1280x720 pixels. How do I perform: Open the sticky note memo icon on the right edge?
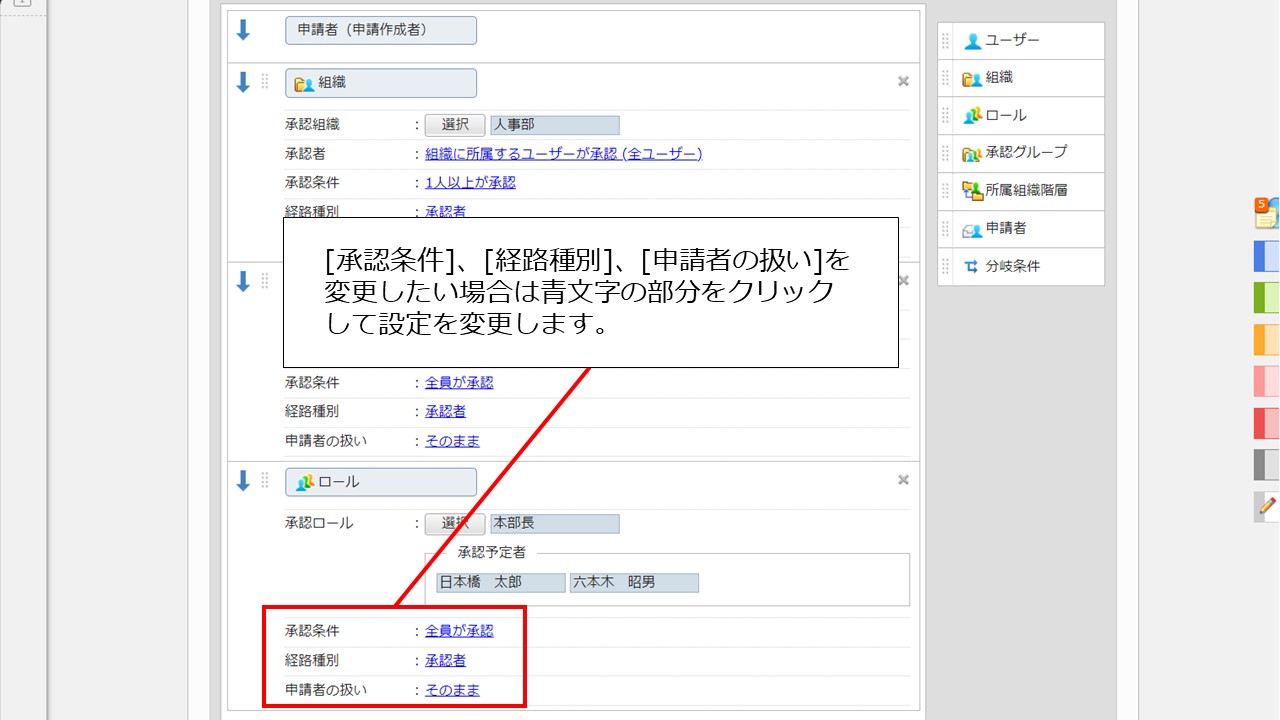[x=1264, y=212]
